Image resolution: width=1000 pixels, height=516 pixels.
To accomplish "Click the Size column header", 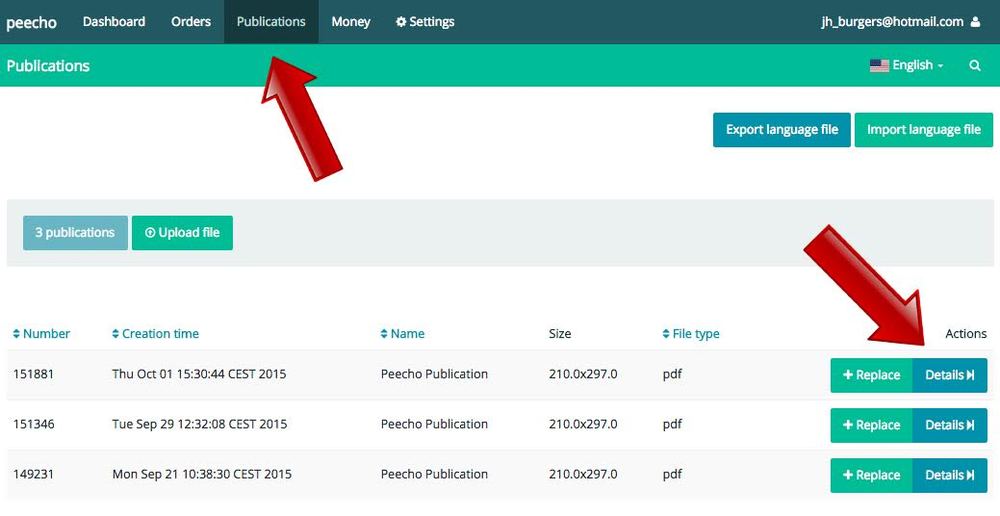I will pos(560,334).
